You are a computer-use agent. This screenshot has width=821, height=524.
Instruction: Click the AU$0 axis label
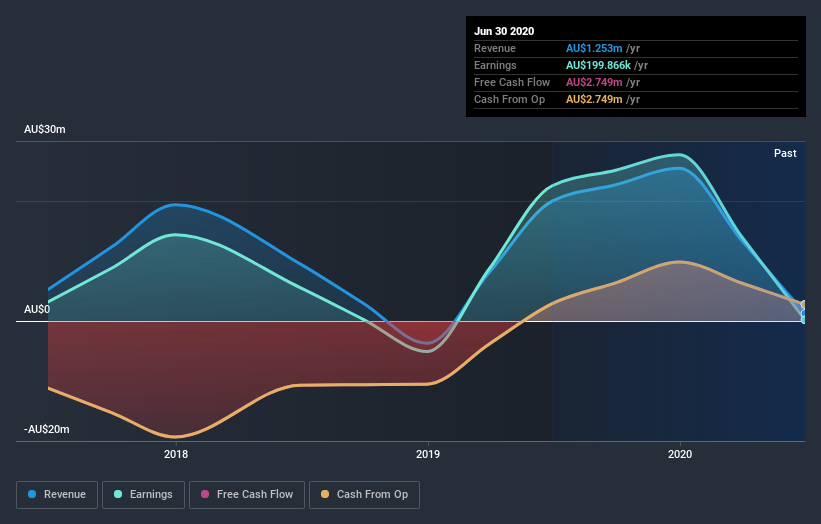click(37, 309)
